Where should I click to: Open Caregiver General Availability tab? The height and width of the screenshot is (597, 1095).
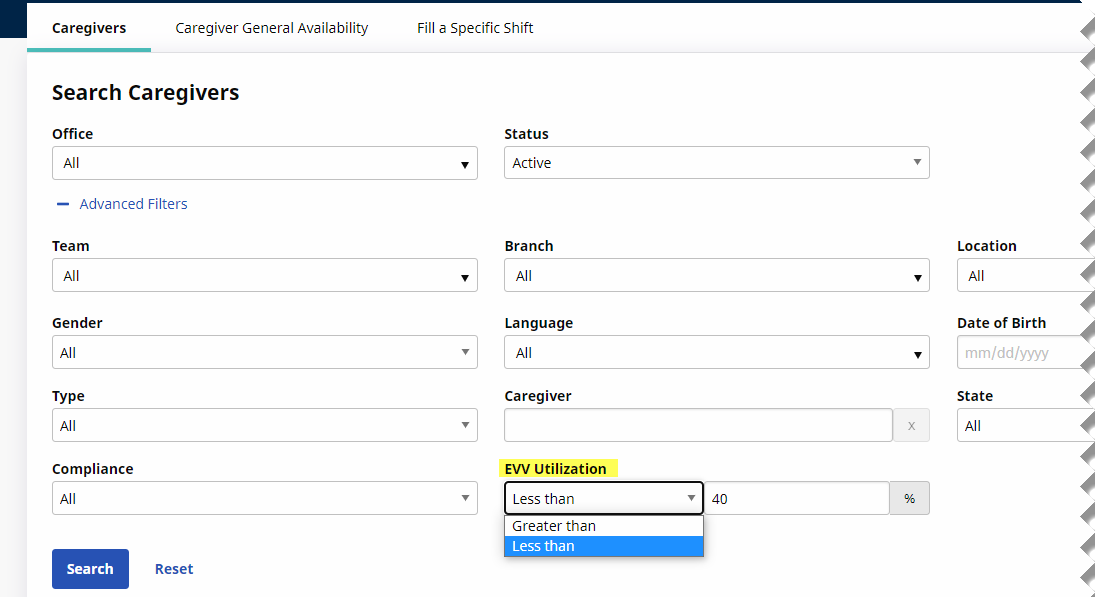coord(272,28)
